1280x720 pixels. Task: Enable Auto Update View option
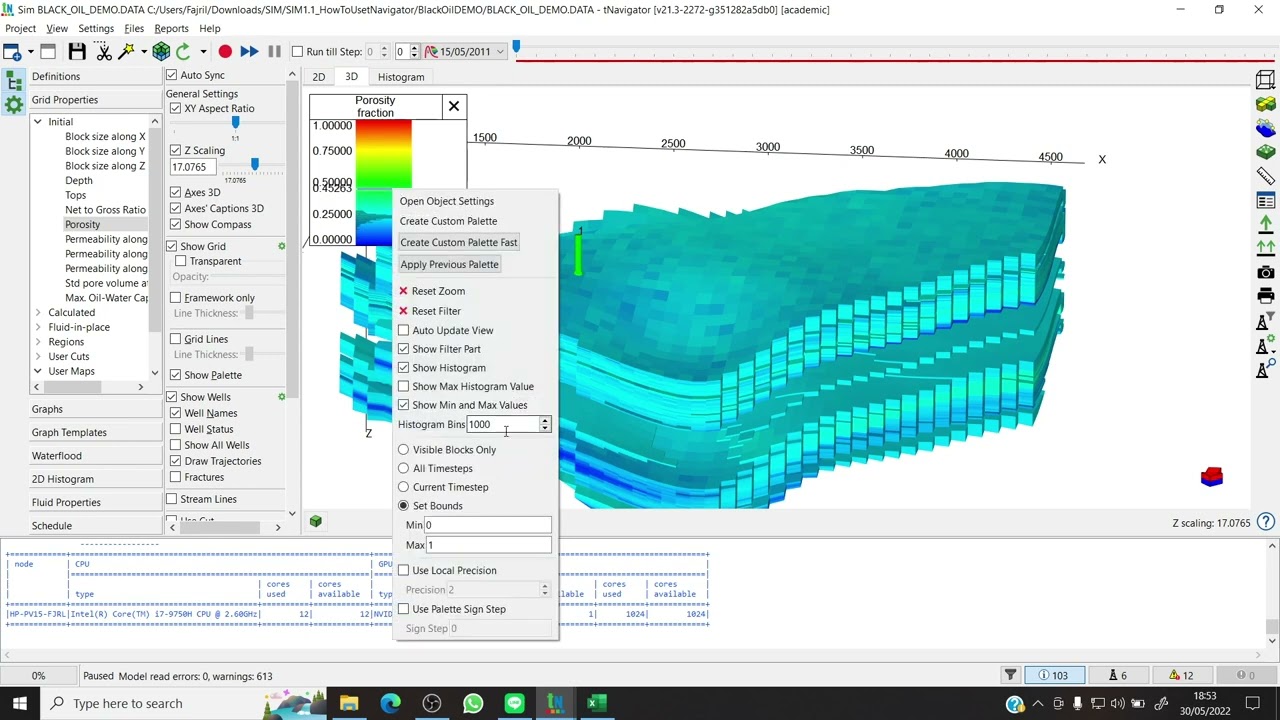coord(404,330)
